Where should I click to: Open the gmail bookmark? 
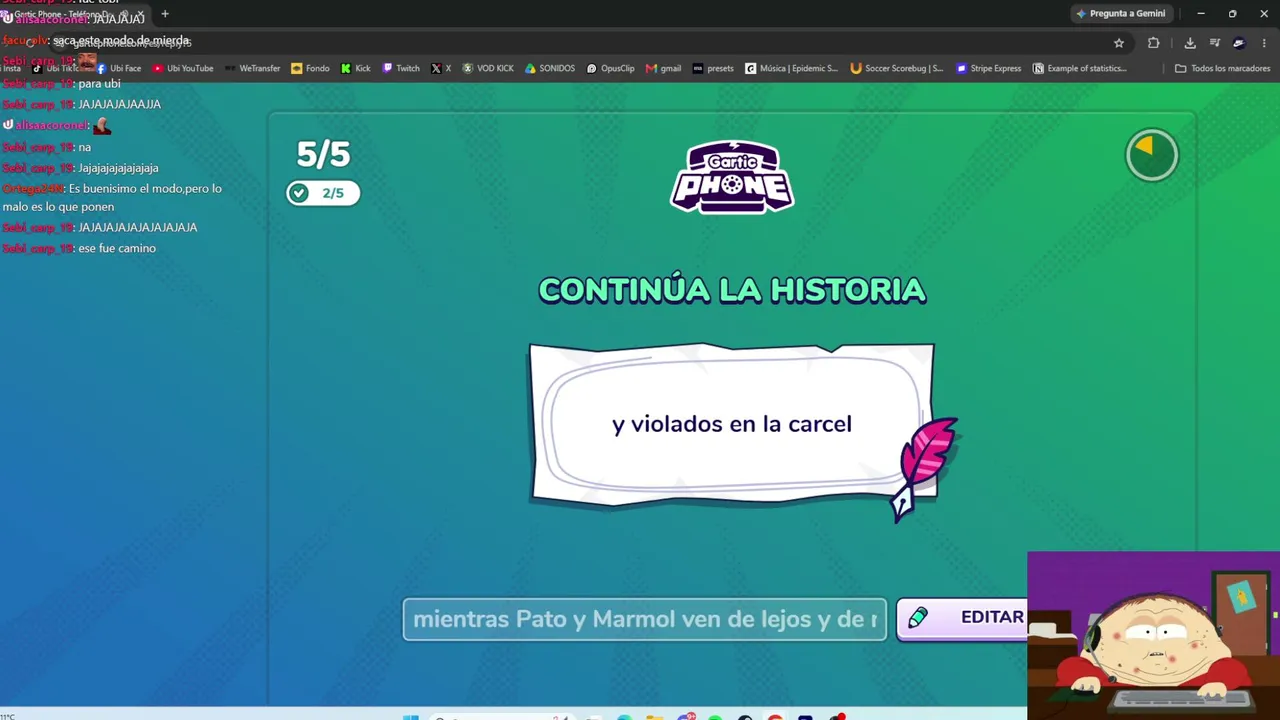click(663, 69)
